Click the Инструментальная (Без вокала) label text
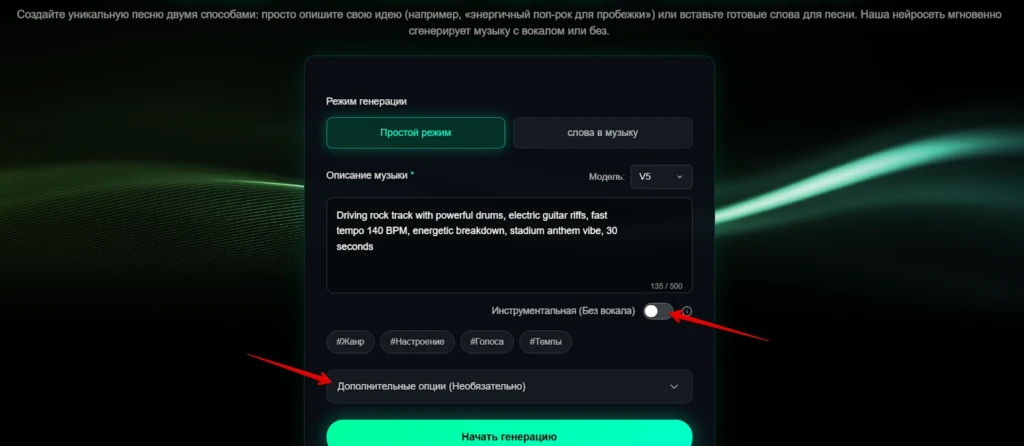Viewport: 1024px width, 446px height. (x=563, y=311)
